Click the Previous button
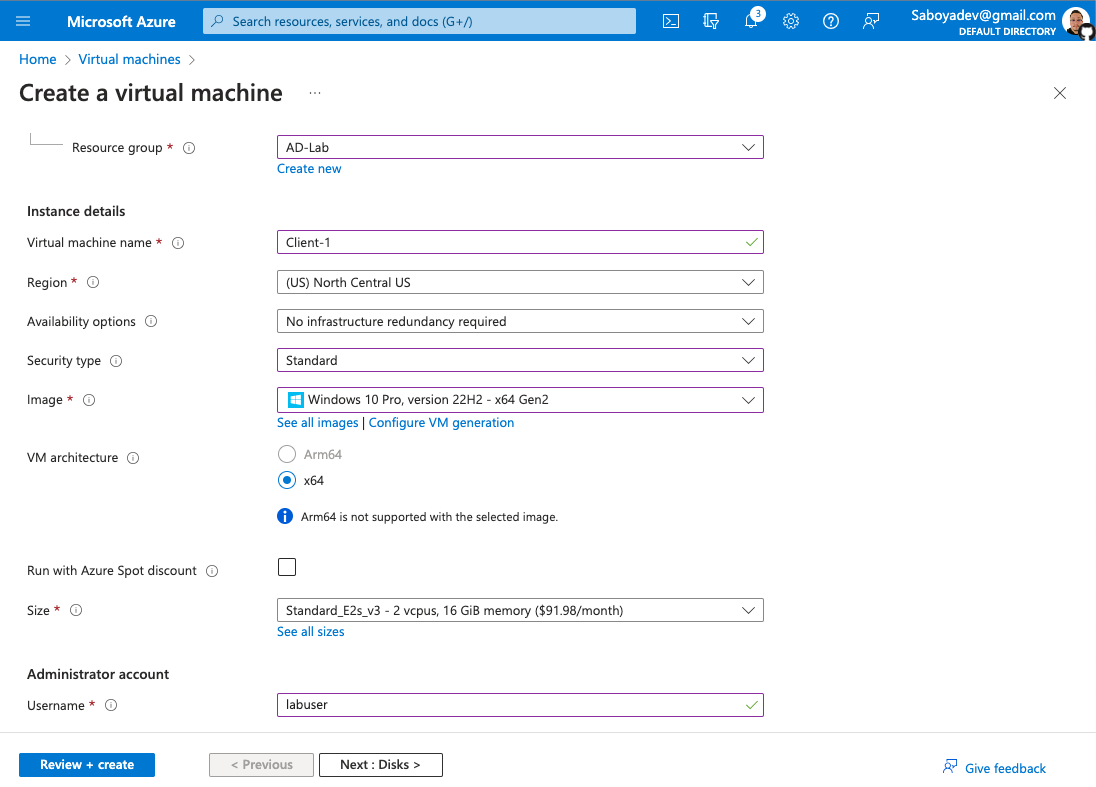This screenshot has width=1096, height=787. tap(261, 765)
